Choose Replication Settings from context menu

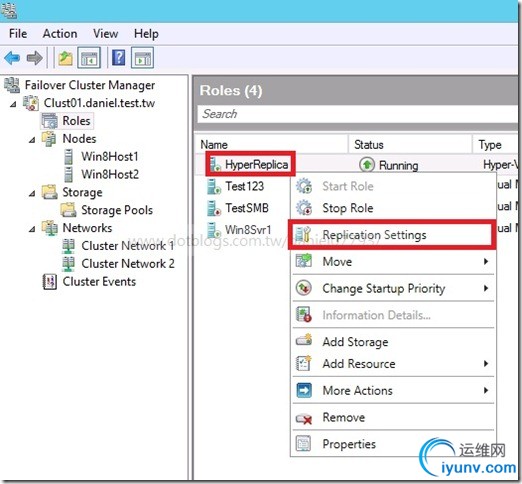tap(393, 235)
